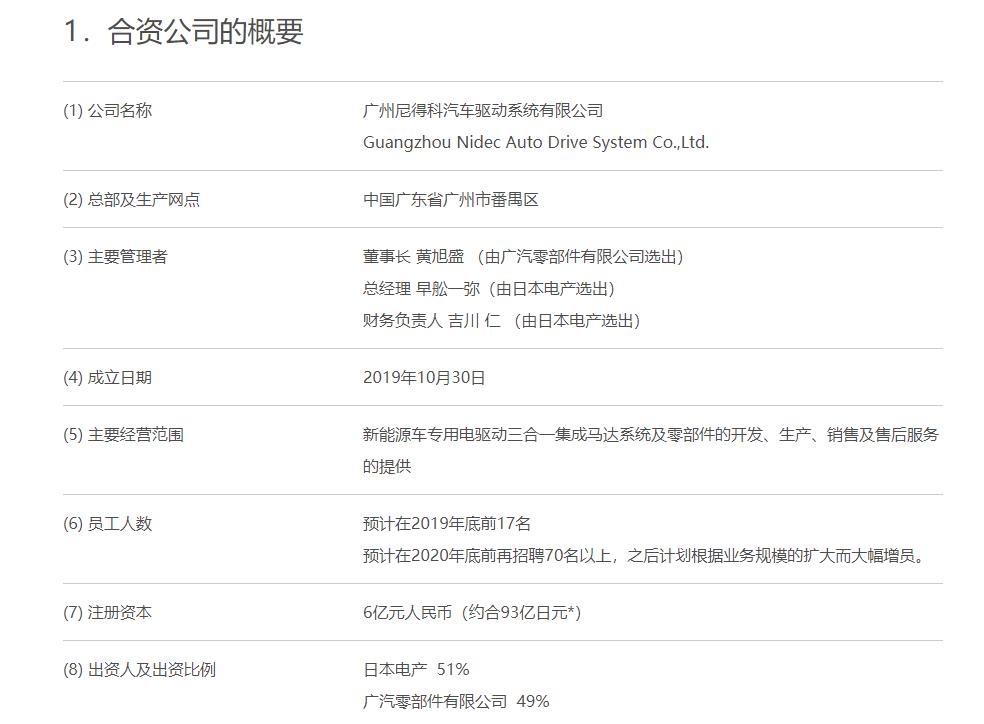Select the label '(2) 总部及生产网点'
The height and width of the screenshot is (724, 984).
click(131, 200)
